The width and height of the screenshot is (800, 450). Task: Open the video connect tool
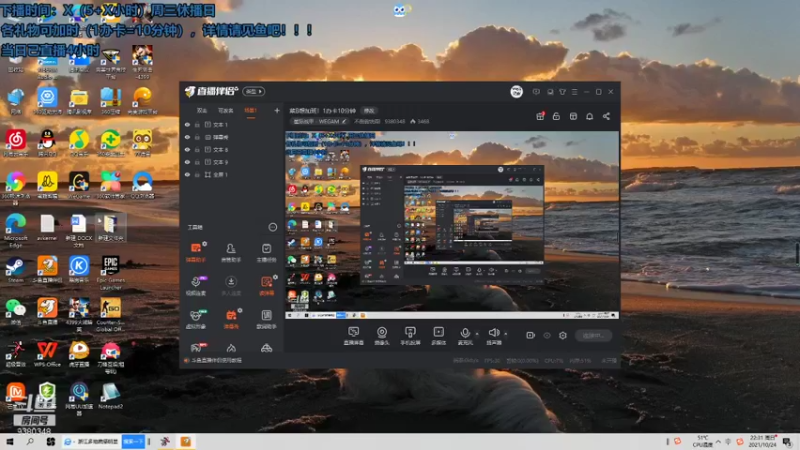196,286
